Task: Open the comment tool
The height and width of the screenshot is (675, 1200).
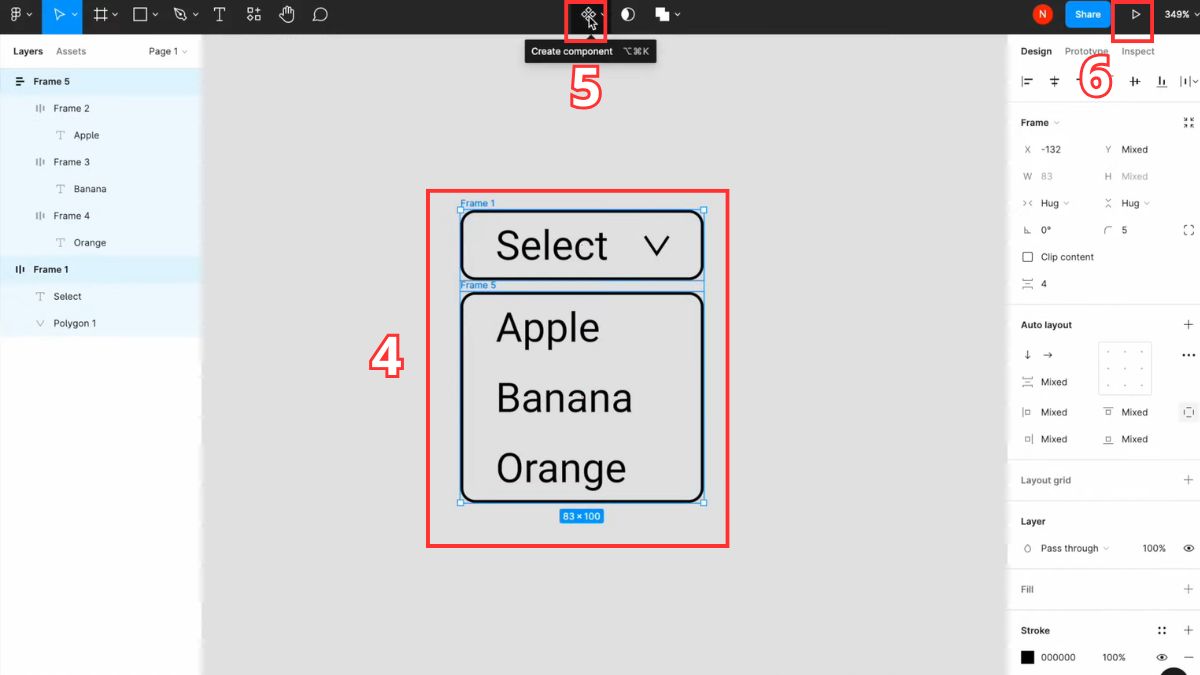Action: (x=320, y=14)
